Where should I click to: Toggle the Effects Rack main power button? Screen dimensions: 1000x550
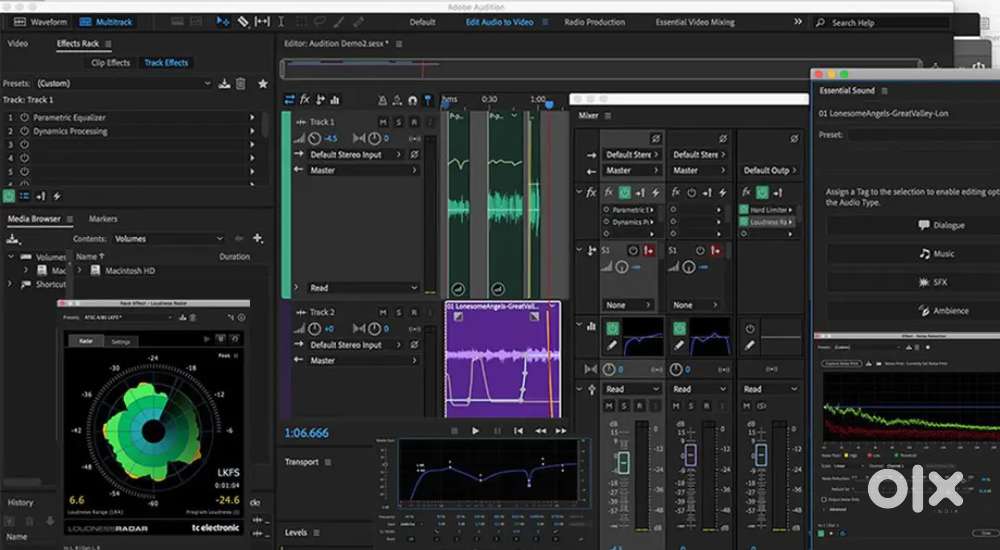[x=9, y=197]
